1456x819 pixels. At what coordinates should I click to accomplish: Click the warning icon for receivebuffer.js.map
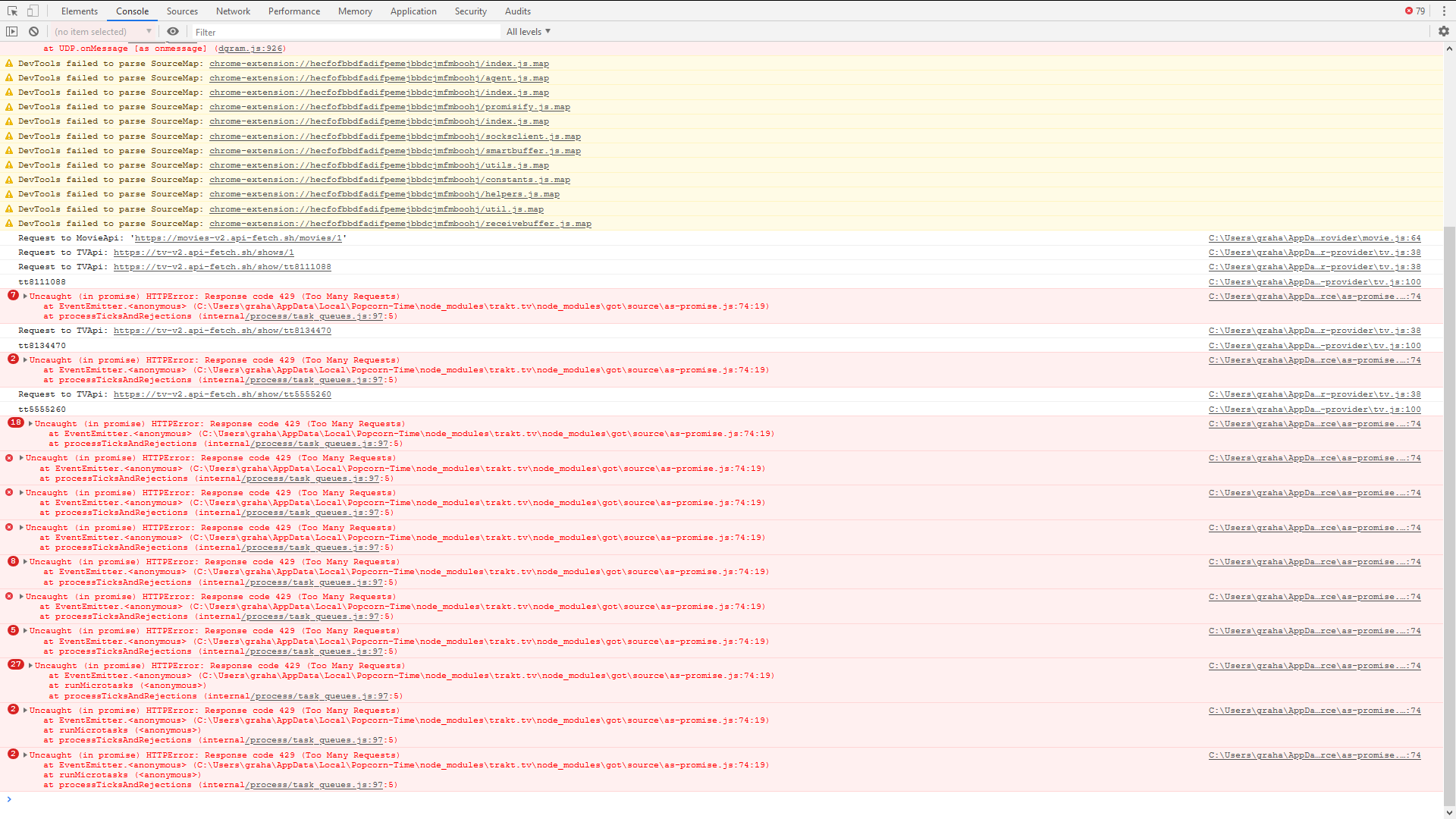[9, 224]
